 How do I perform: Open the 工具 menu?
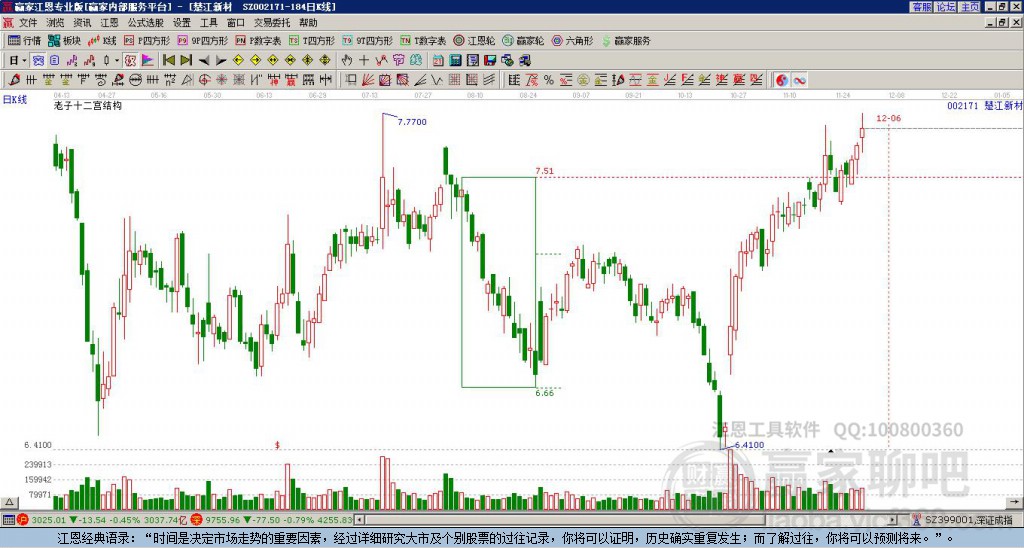tap(209, 23)
